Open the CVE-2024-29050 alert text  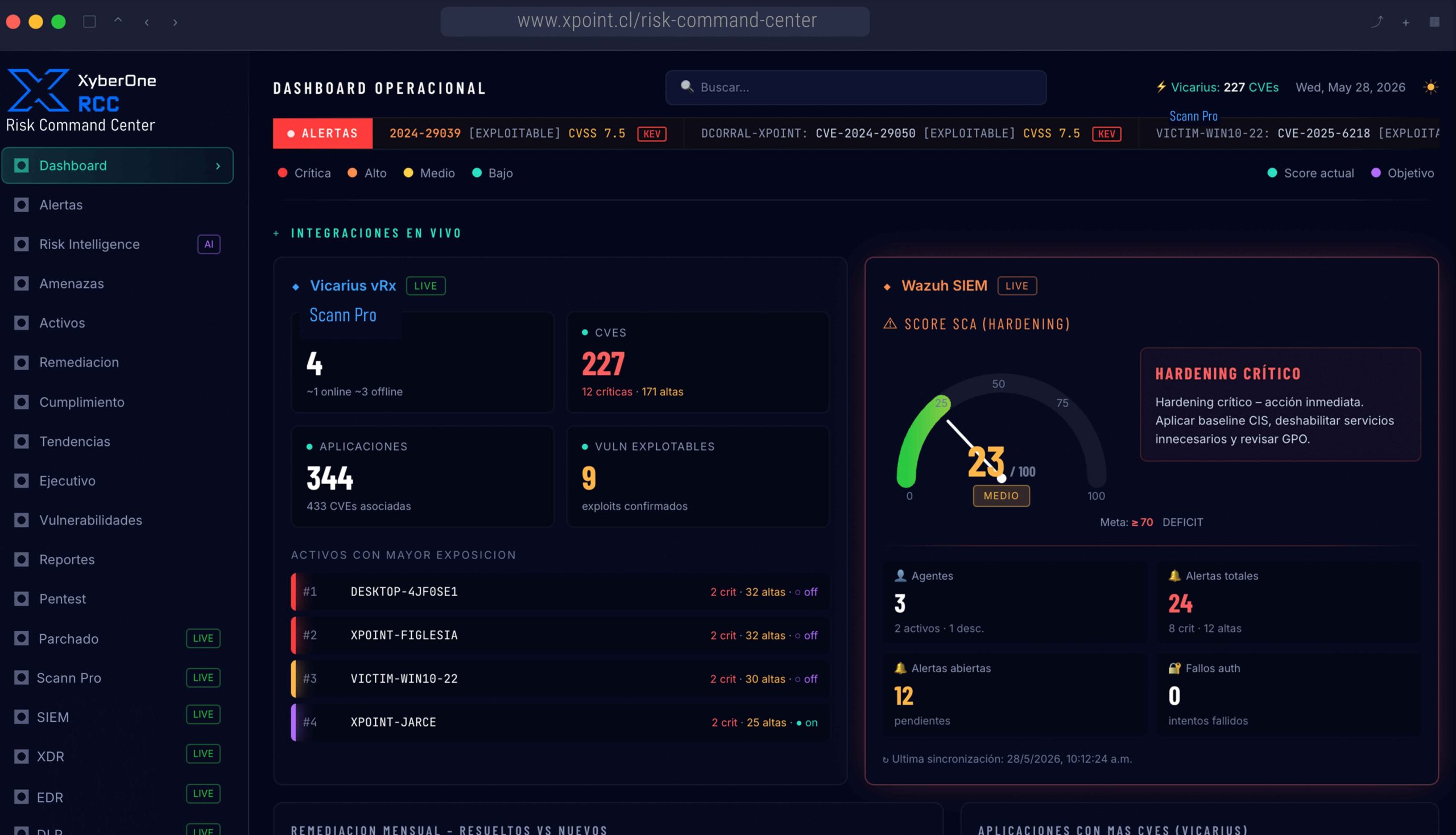(x=865, y=134)
